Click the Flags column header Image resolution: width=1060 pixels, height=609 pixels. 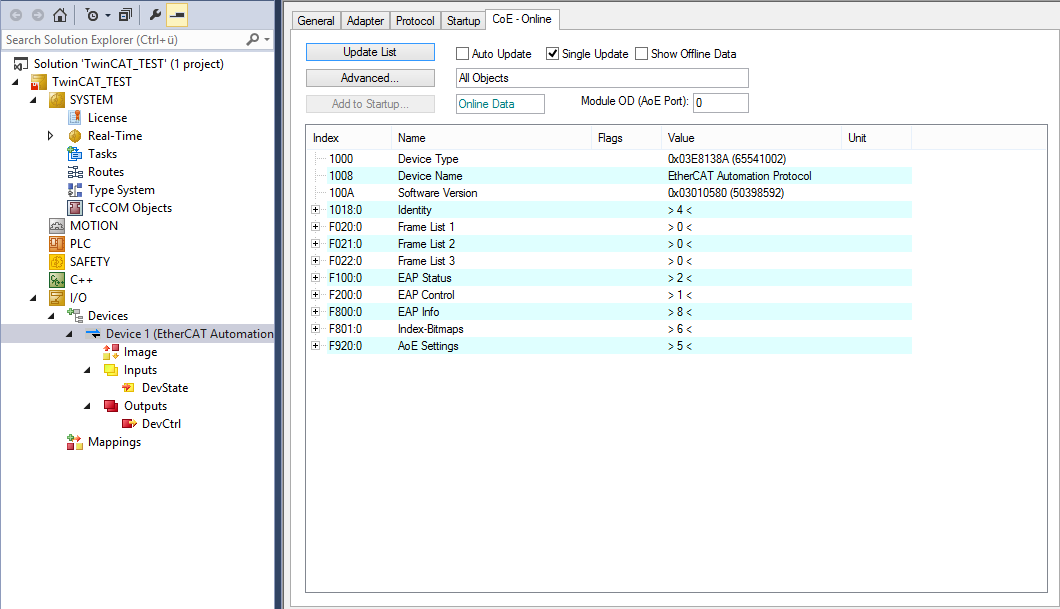[627, 138]
